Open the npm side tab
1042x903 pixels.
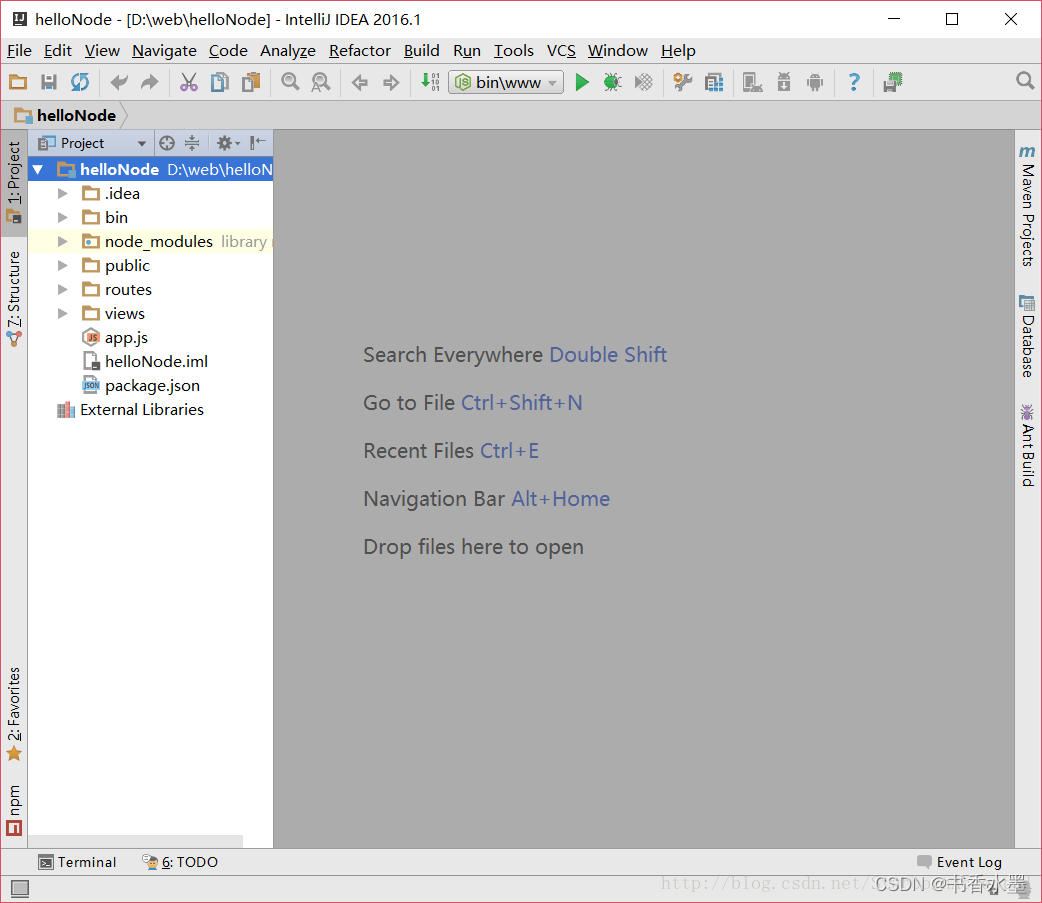coord(14,809)
